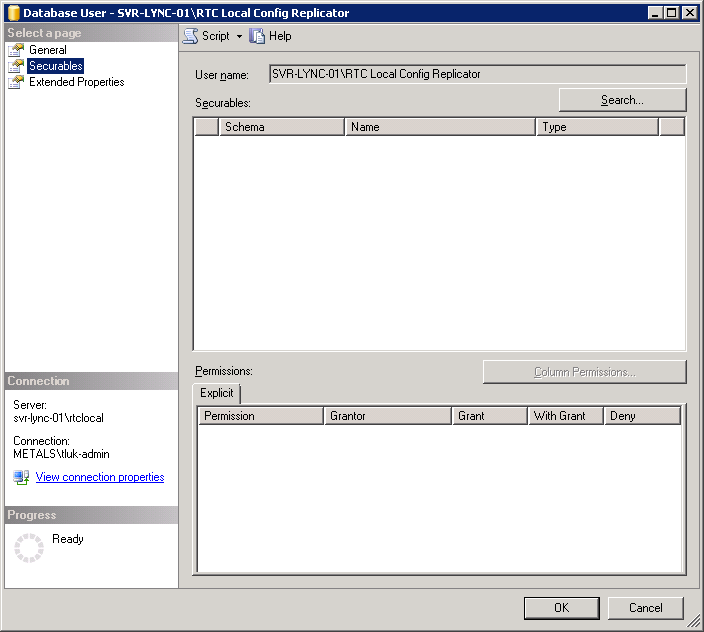Click the Grantor column header in permissions
This screenshot has height=632, width=704.
tap(387, 416)
